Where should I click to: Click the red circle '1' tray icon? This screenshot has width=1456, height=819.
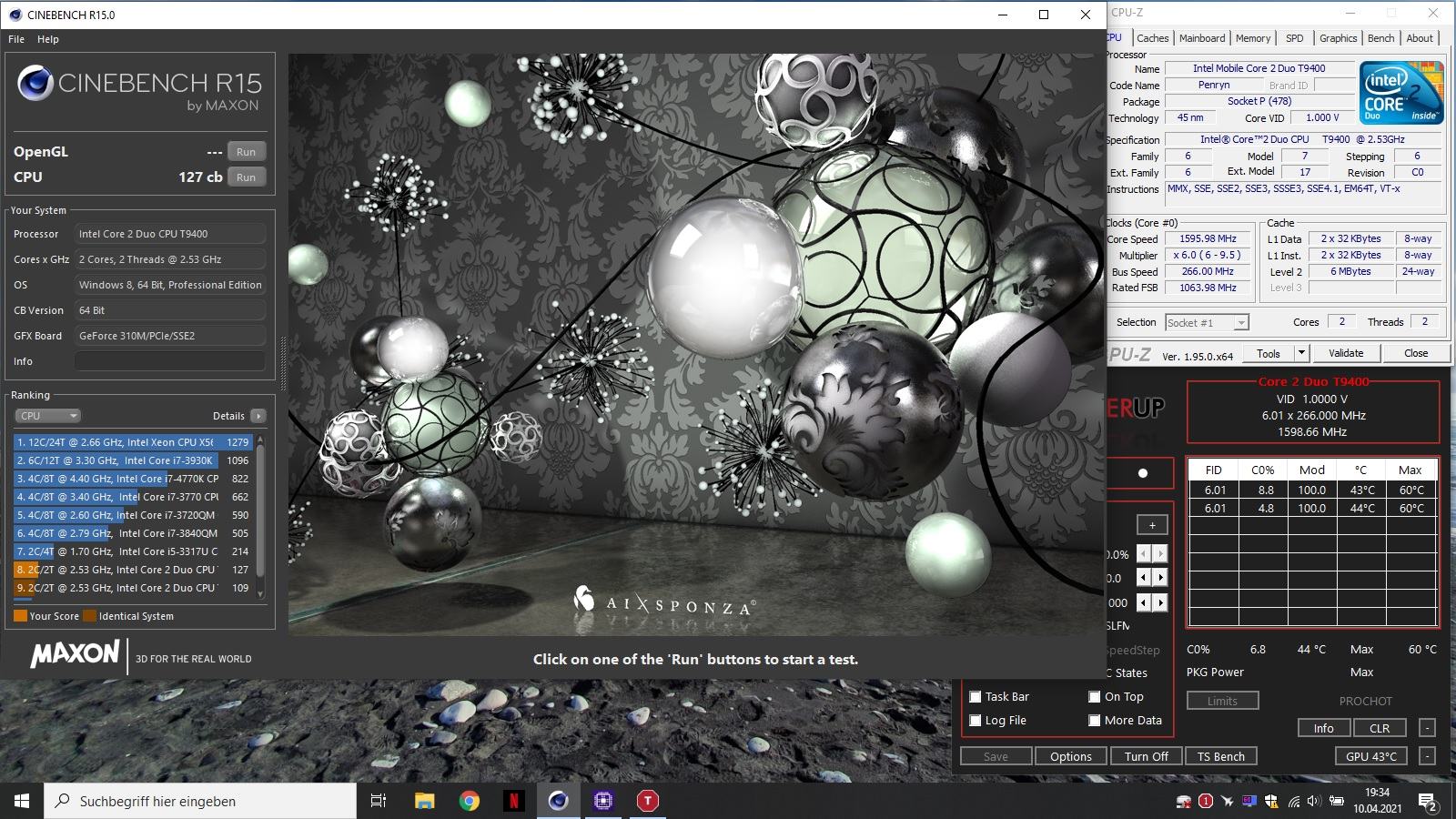1206,802
